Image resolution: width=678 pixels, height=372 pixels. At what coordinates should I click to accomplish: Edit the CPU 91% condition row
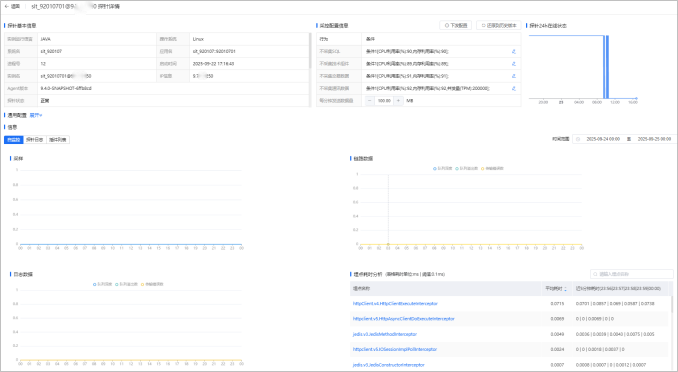click(x=514, y=76)
